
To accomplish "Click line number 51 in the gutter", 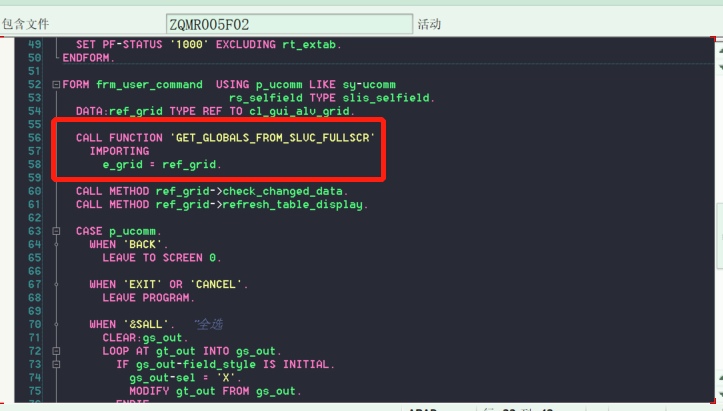I will tap(35, 71).
